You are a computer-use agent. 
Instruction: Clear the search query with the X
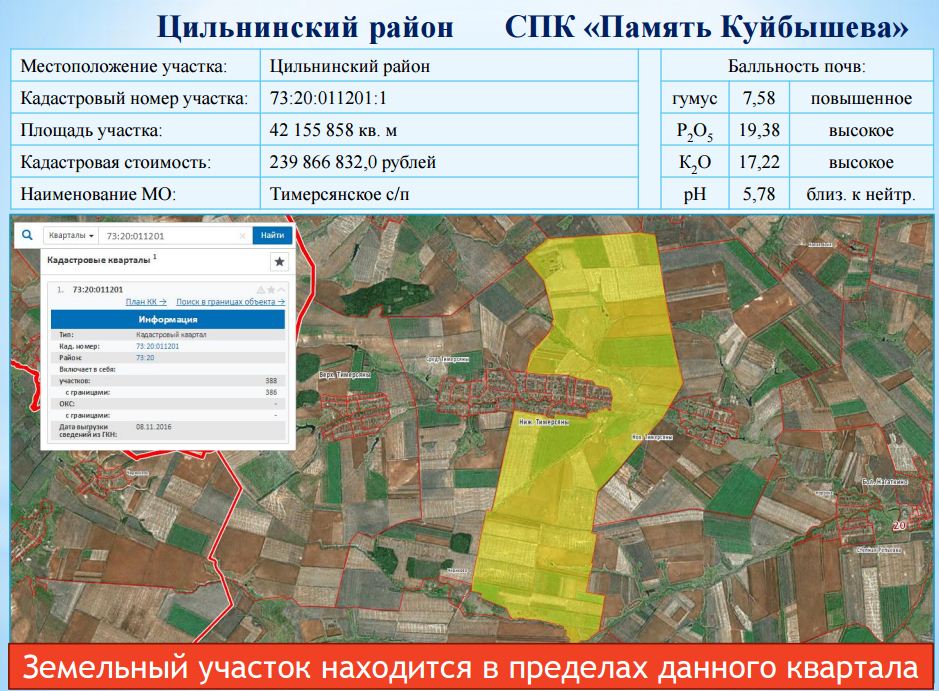click(242, 236)
